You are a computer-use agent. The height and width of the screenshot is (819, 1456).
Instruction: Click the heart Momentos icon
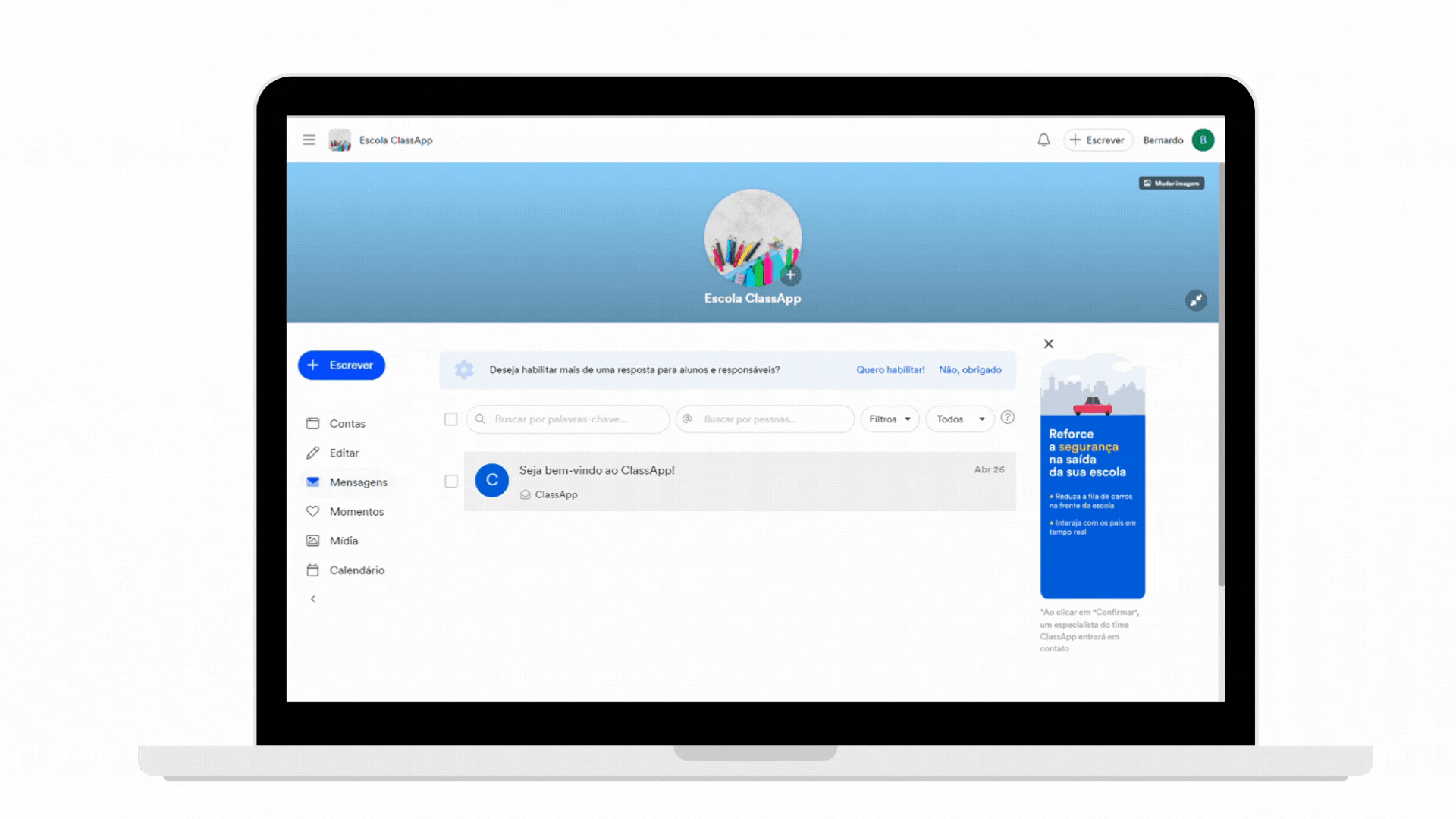pyautogui.click(x=312, y=511)
